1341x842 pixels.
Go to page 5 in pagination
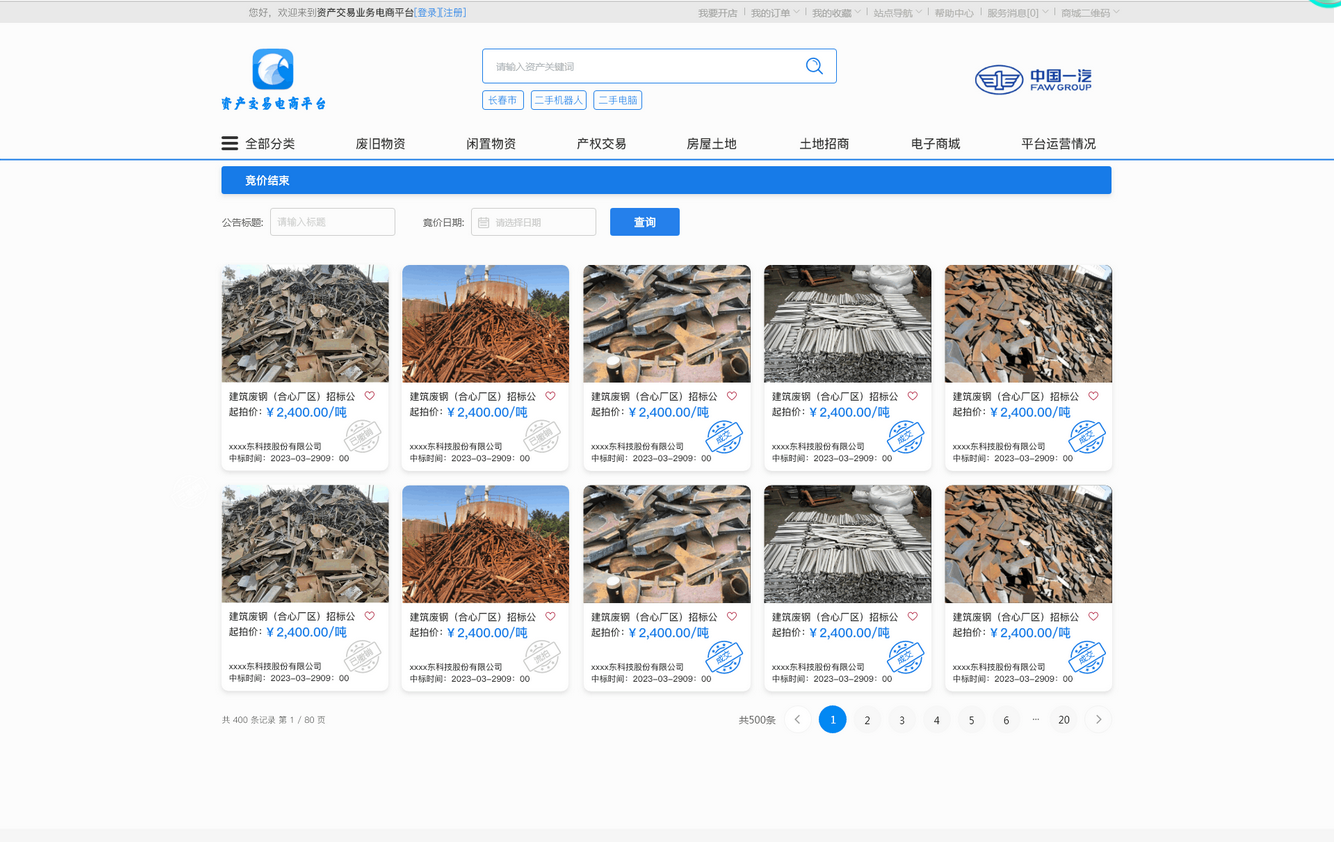tap(971, 720)
